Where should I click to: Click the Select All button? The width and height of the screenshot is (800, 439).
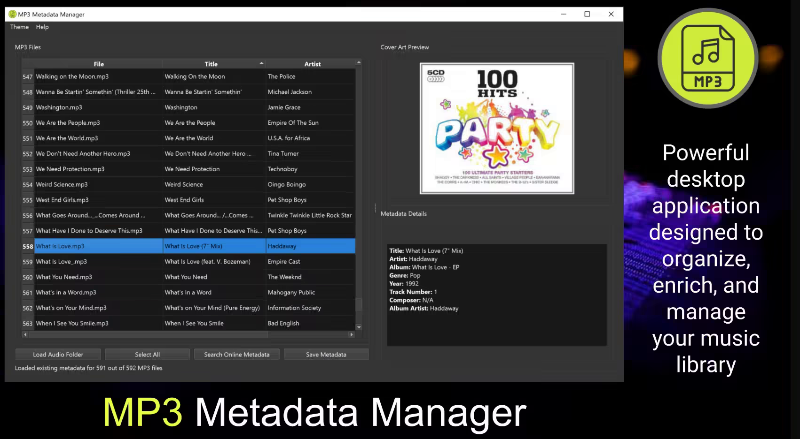[147, 354]
